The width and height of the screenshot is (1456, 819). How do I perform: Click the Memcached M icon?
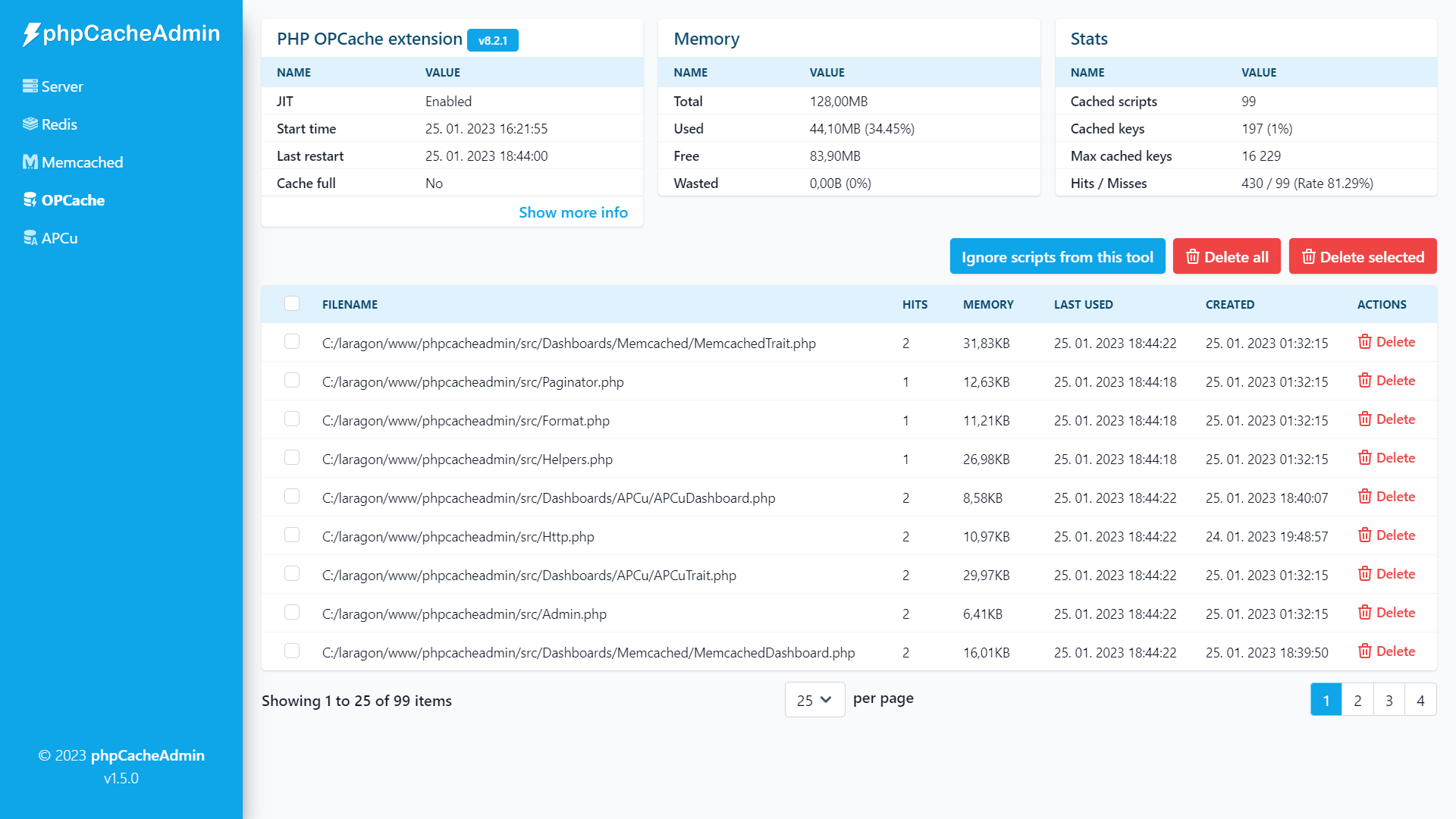(30, 162)
